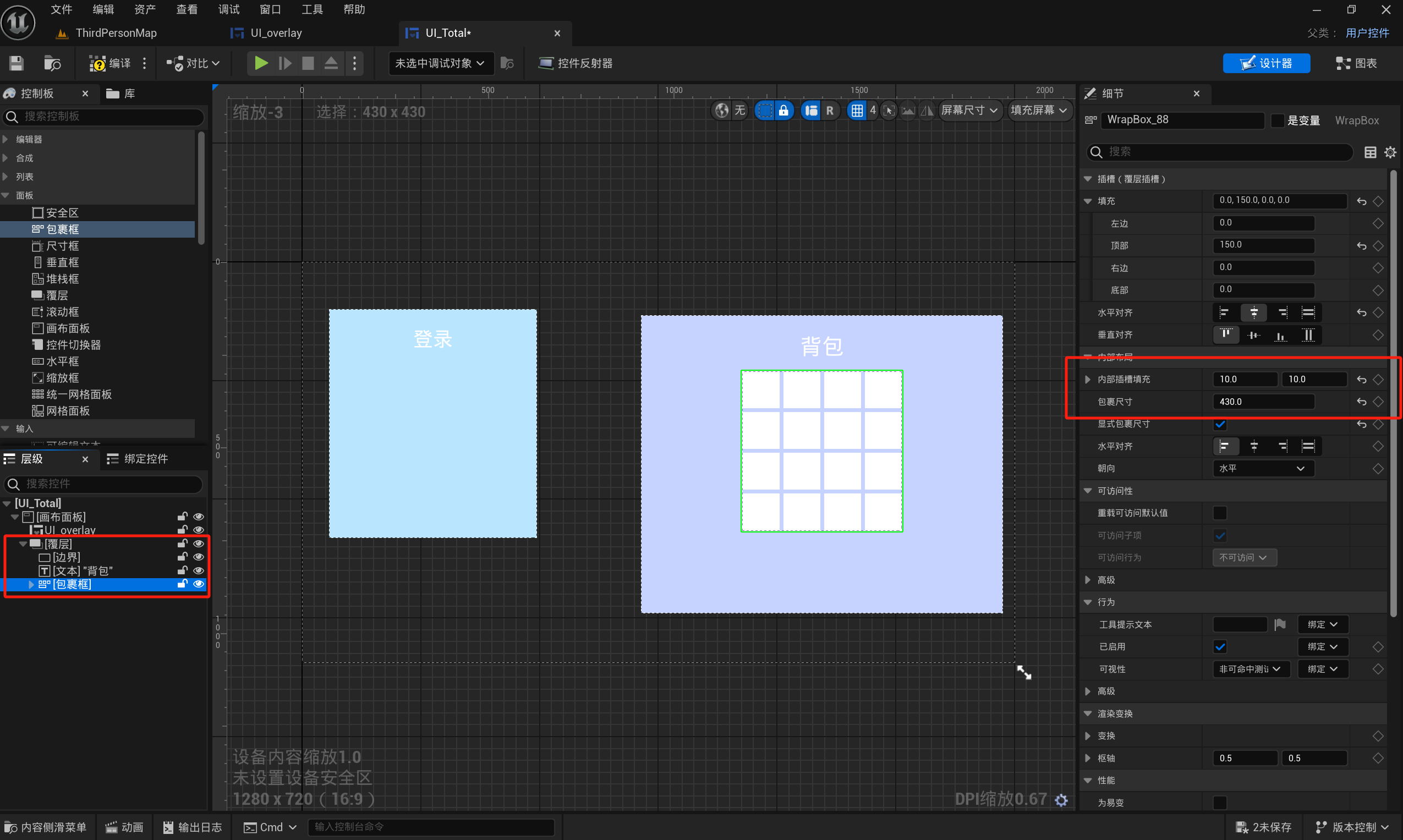
Task: Click the 包裹尺寸 input field showing 430.0
Action: 1263,402
